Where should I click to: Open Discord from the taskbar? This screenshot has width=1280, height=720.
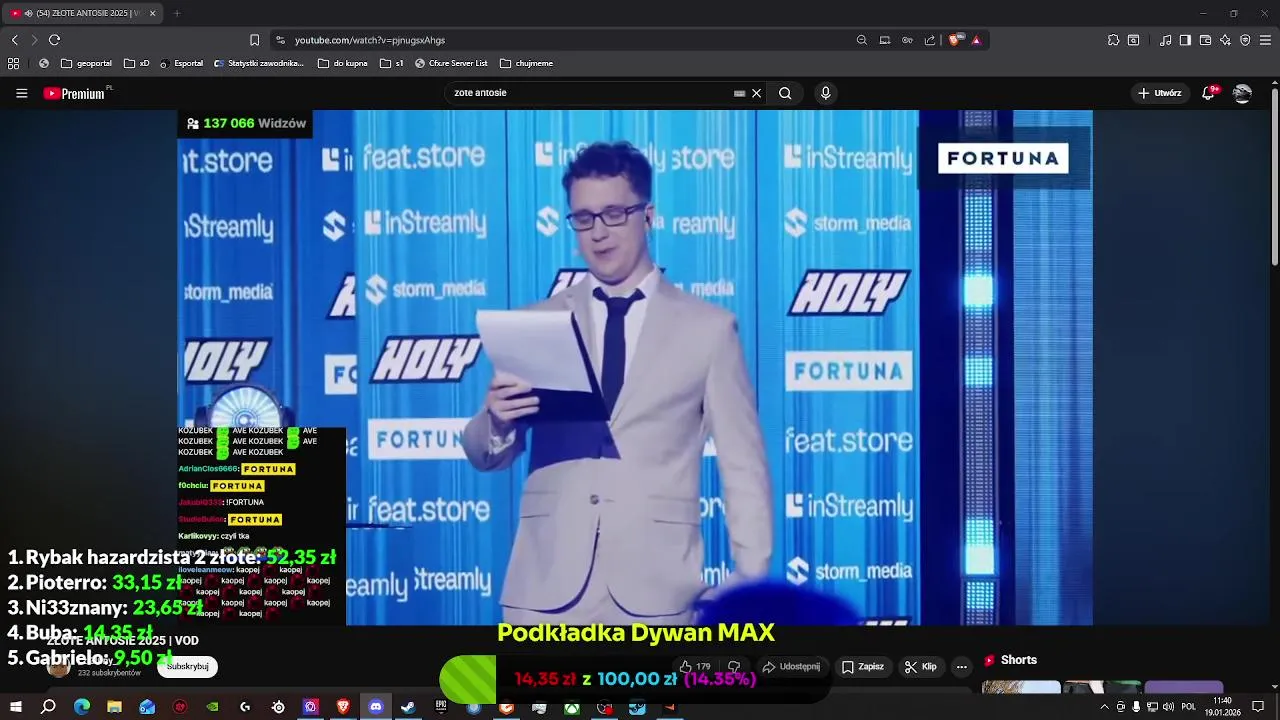click(x=375, y=707)
